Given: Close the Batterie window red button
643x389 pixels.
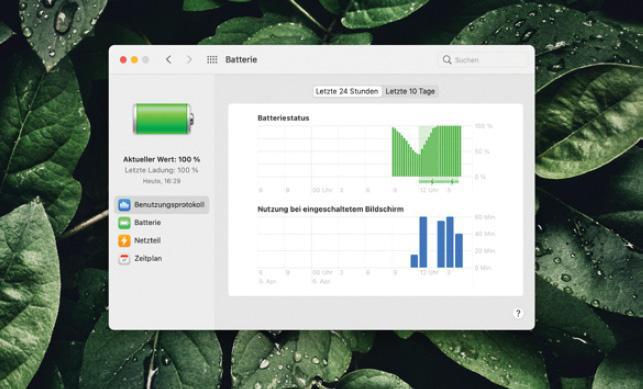Looking at the screenshot, I should tap(123, 60).
